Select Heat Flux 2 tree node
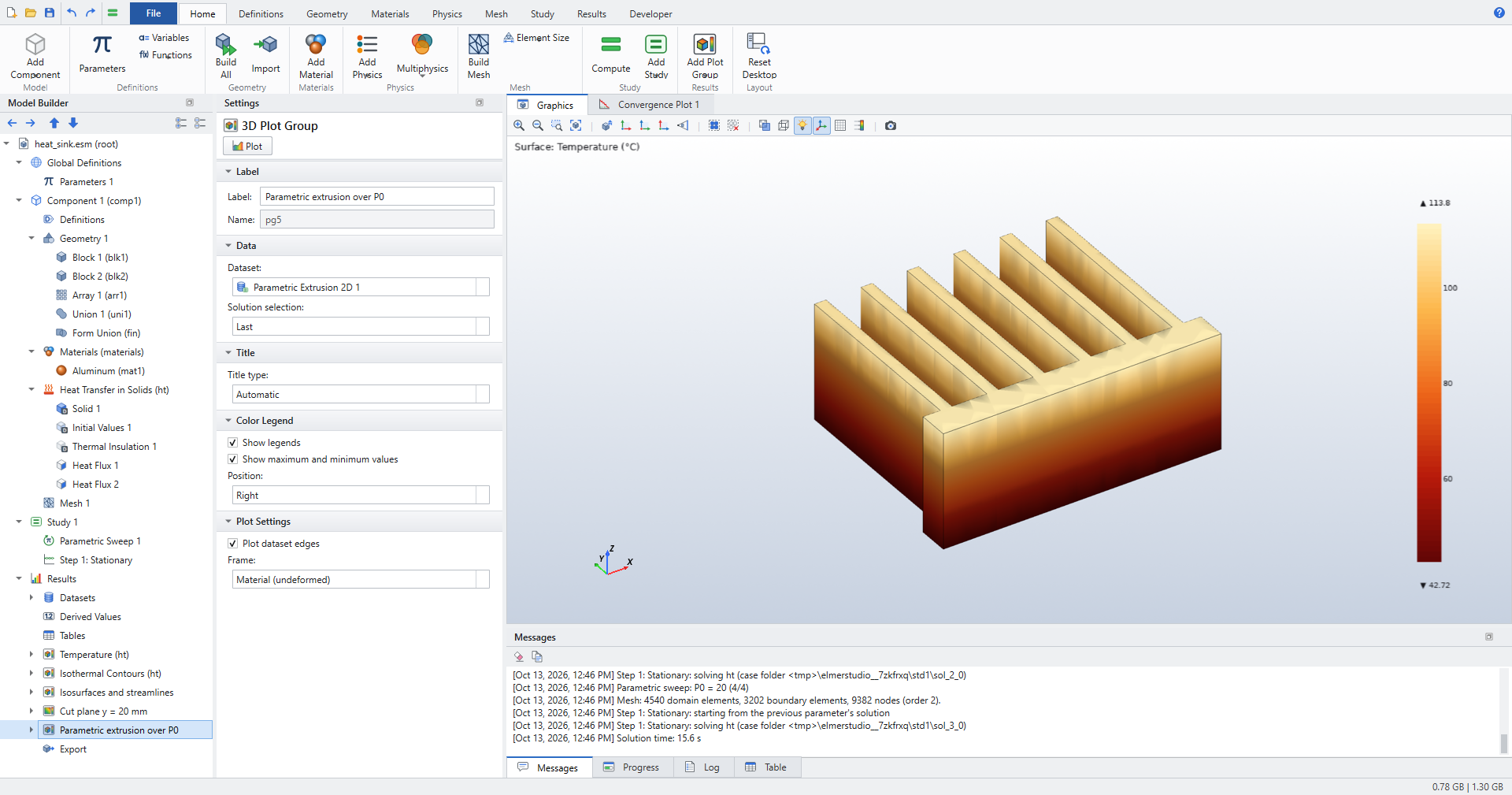 tap(95, 485)
